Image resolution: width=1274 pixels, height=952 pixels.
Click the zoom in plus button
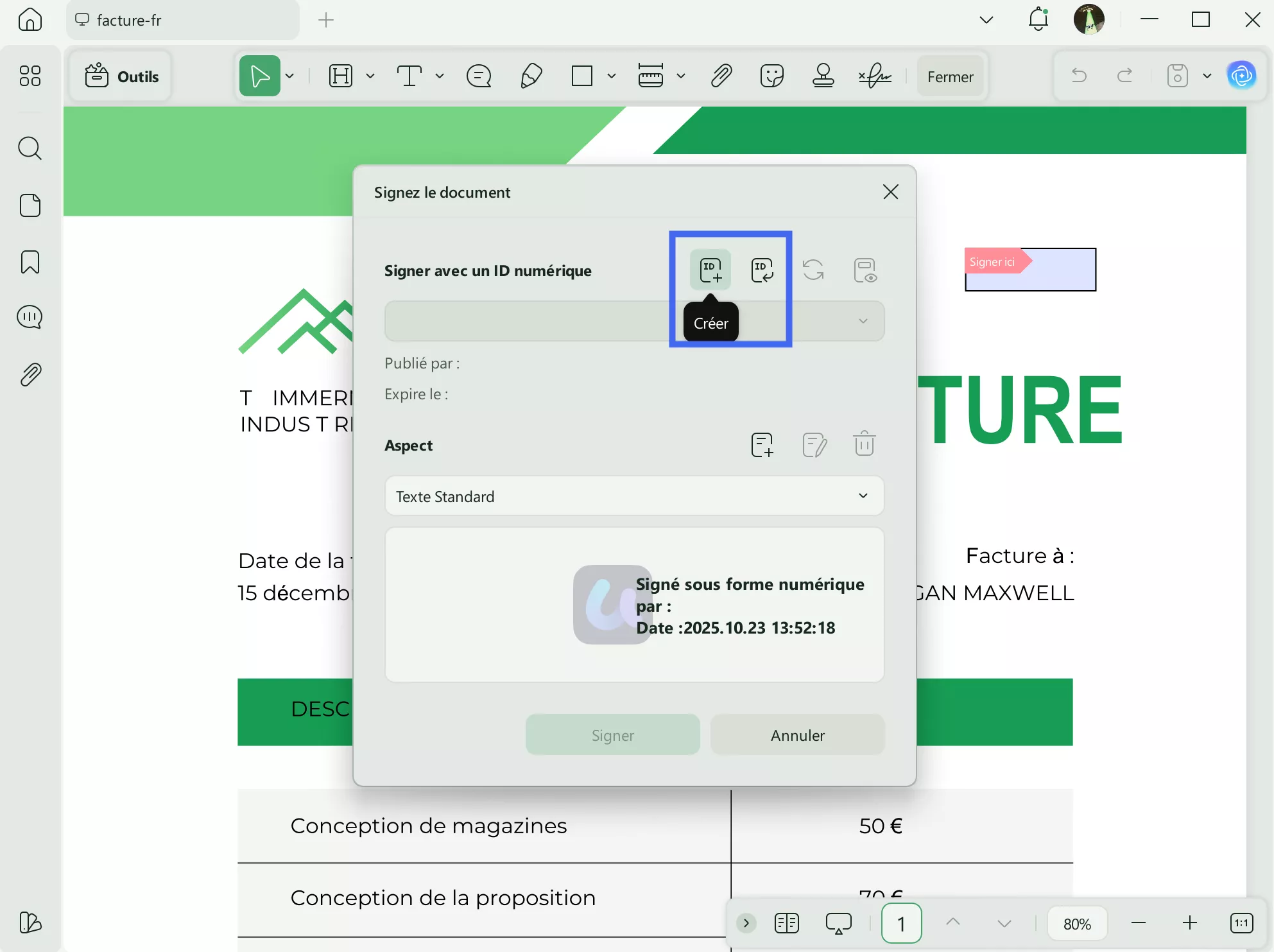[x=1189, y=923]
